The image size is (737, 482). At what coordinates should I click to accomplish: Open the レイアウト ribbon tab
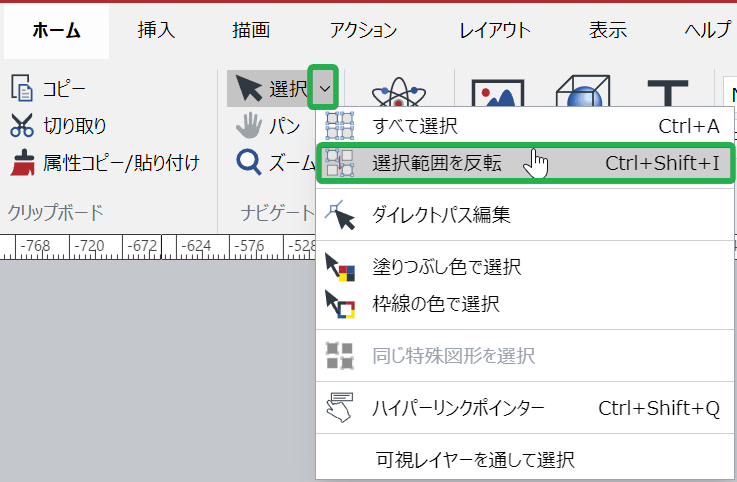[495, 31]
